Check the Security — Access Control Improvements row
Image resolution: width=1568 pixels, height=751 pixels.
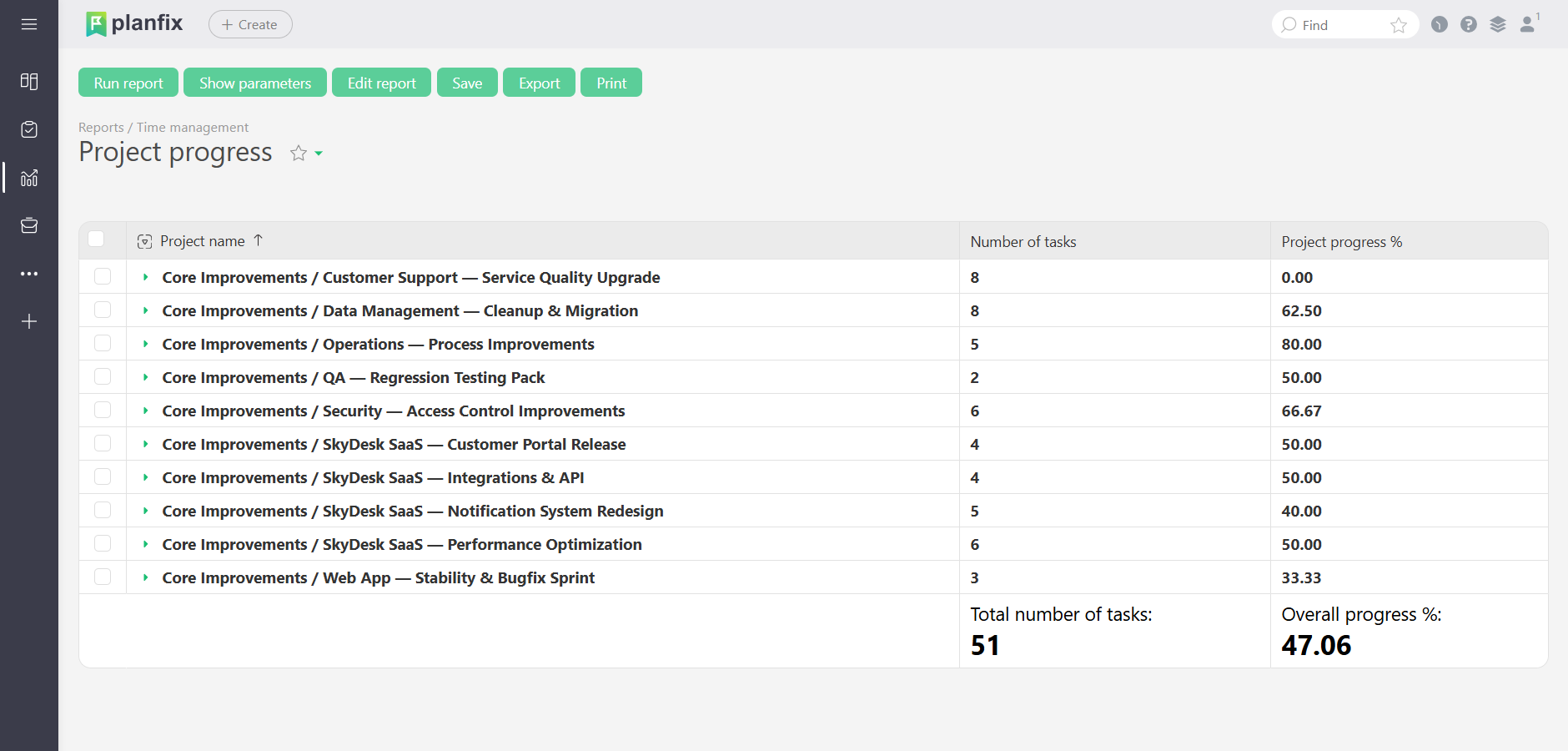pos(103,410)
